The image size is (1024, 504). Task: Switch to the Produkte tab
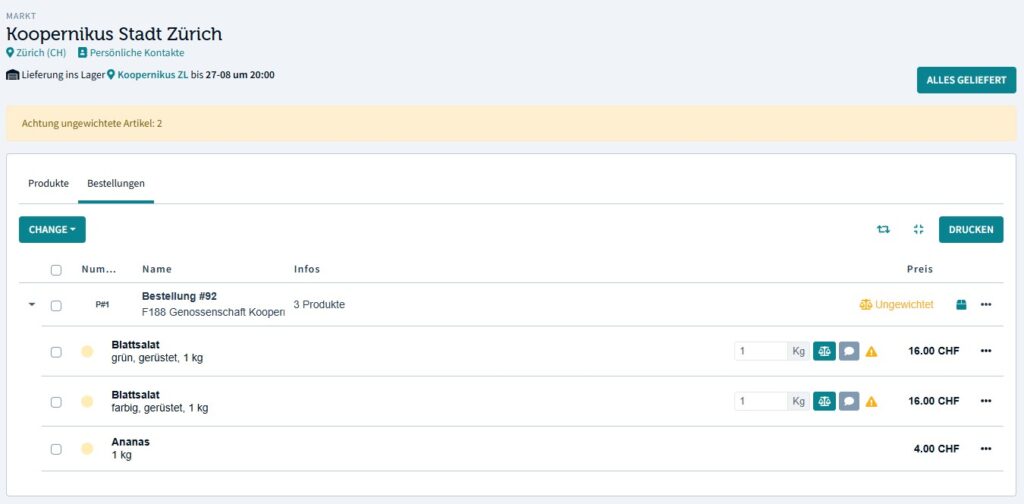click(x=48, y=184)
